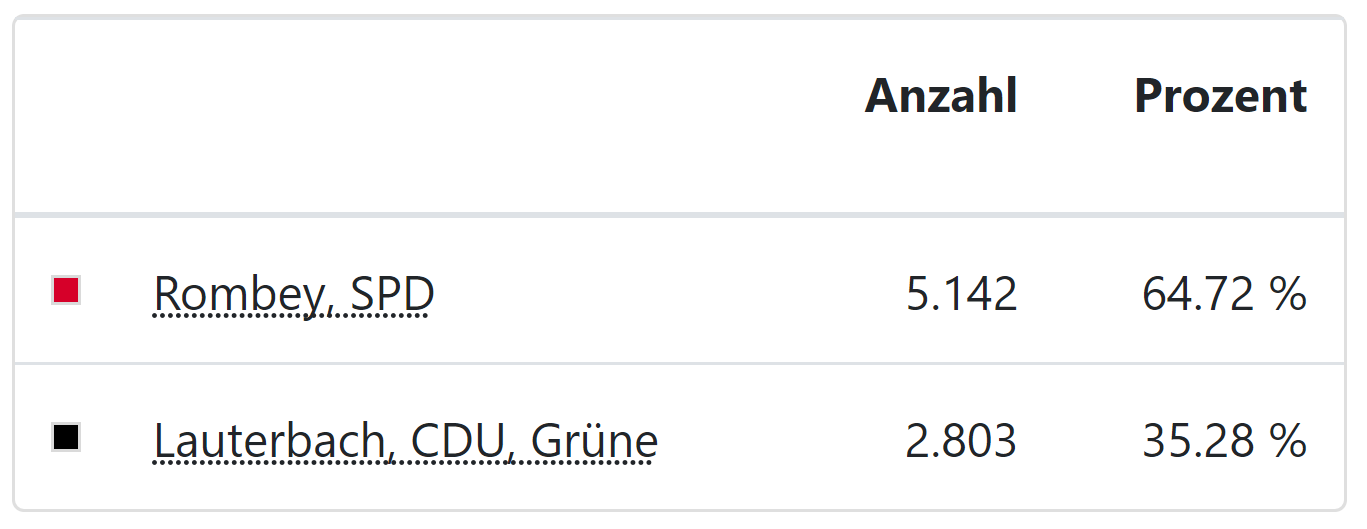Viewport: 1367px width, 529px height.
Task: Select the Prozent column header
Action: coord(1220,96)
